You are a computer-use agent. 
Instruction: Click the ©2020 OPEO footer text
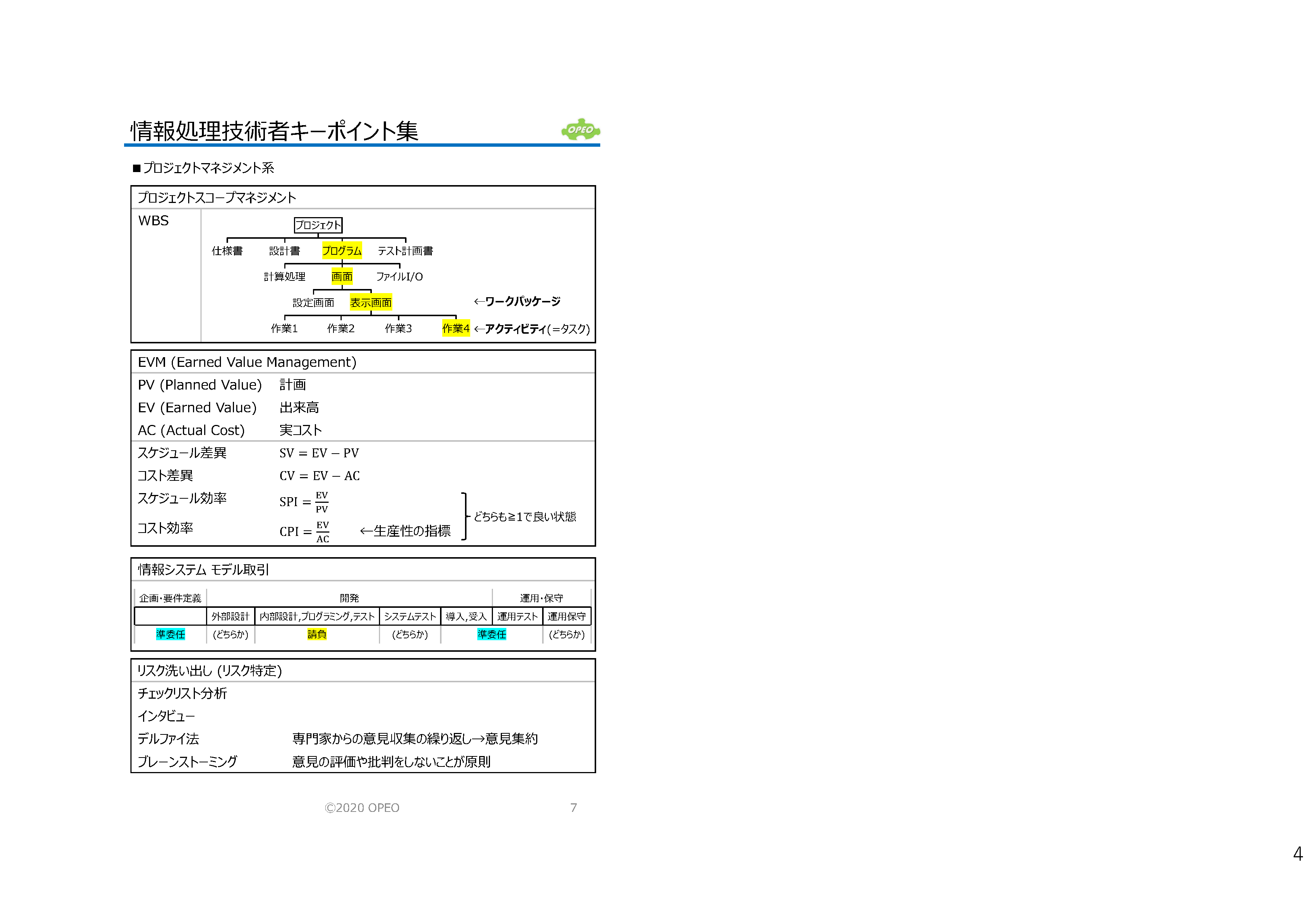click(362, 808)
